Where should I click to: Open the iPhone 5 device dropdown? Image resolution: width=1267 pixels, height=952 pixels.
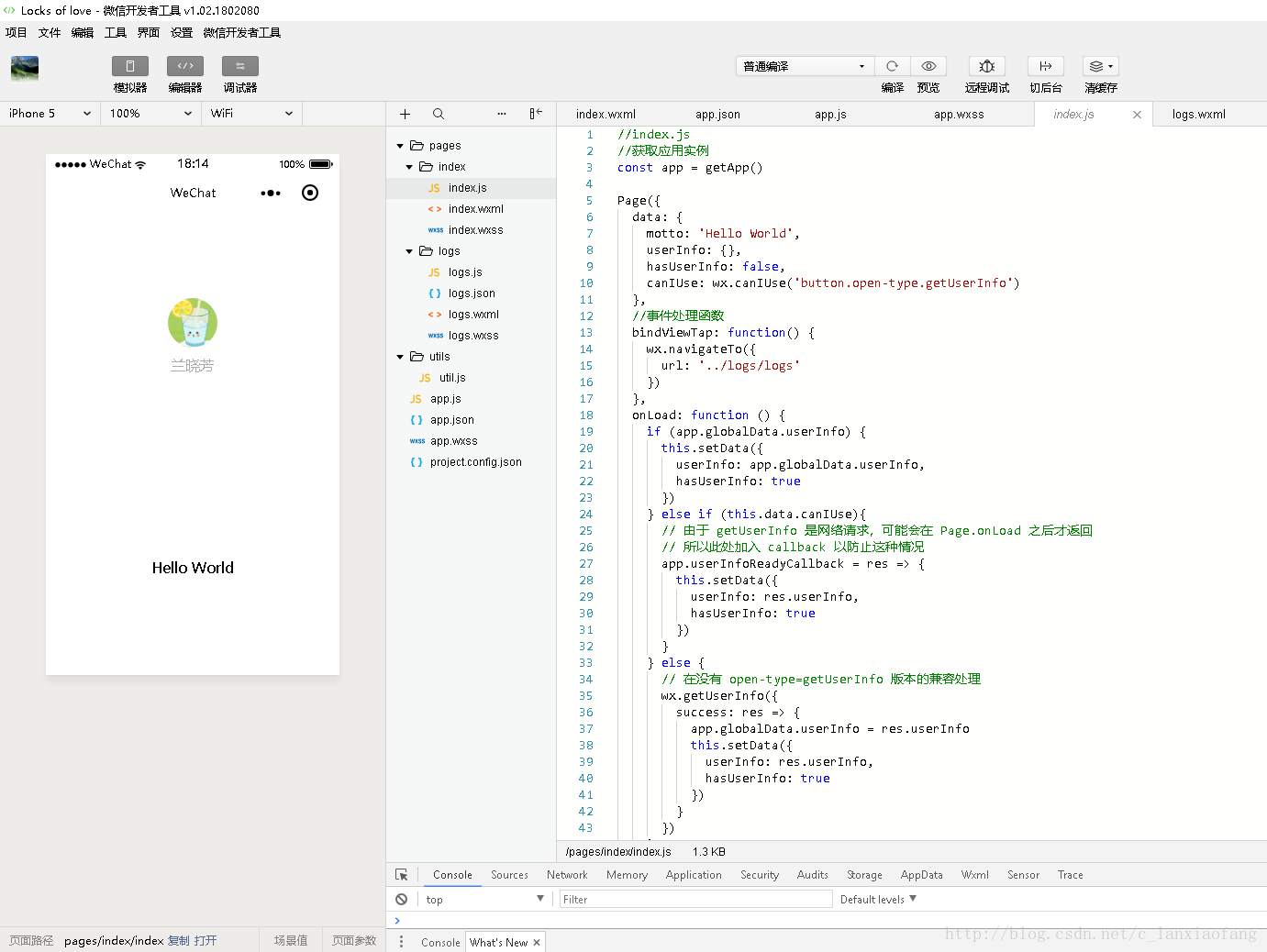point(50,114)
